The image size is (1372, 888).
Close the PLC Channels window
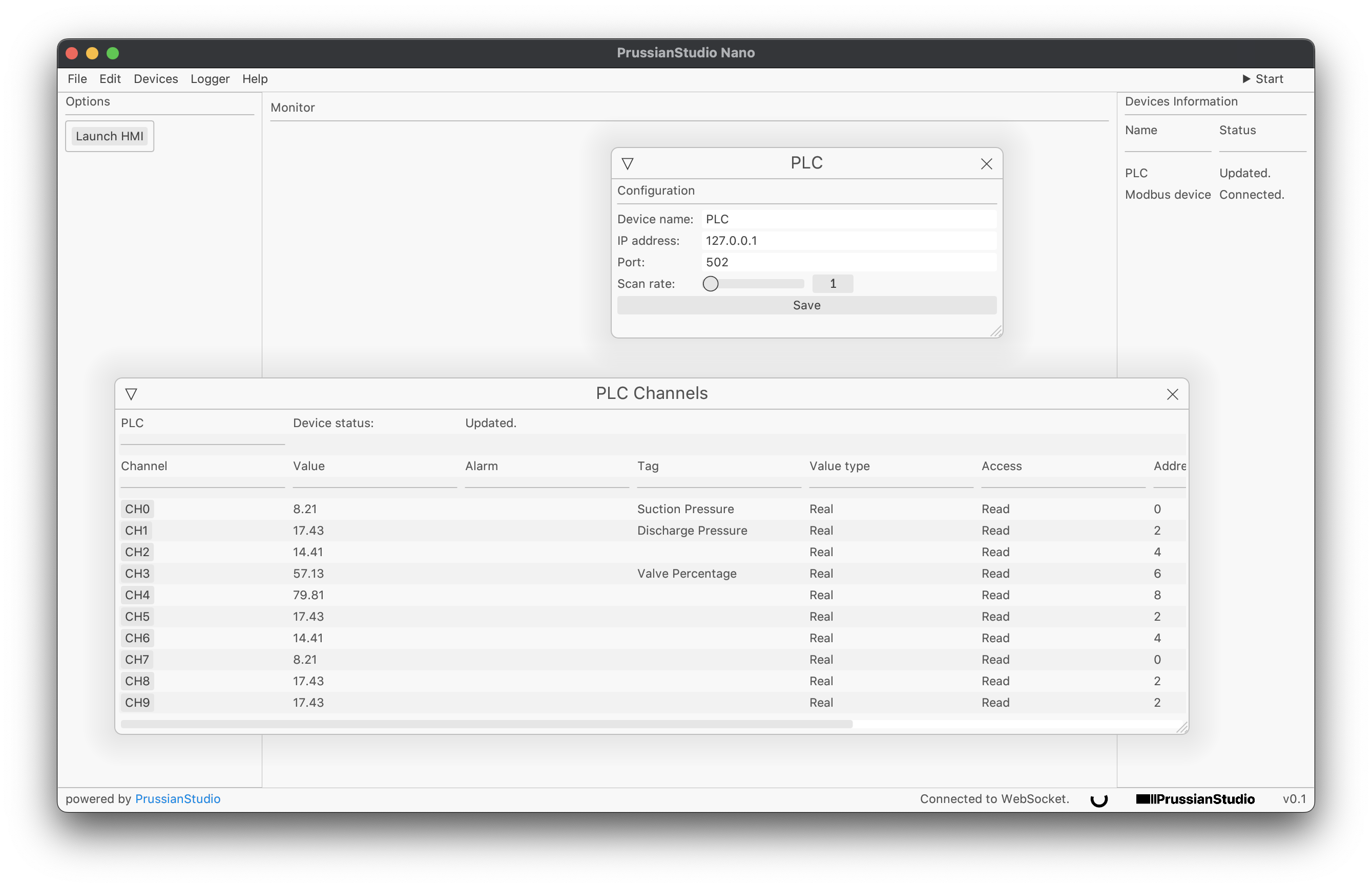pyautogui.click(x=1172, y=394)
